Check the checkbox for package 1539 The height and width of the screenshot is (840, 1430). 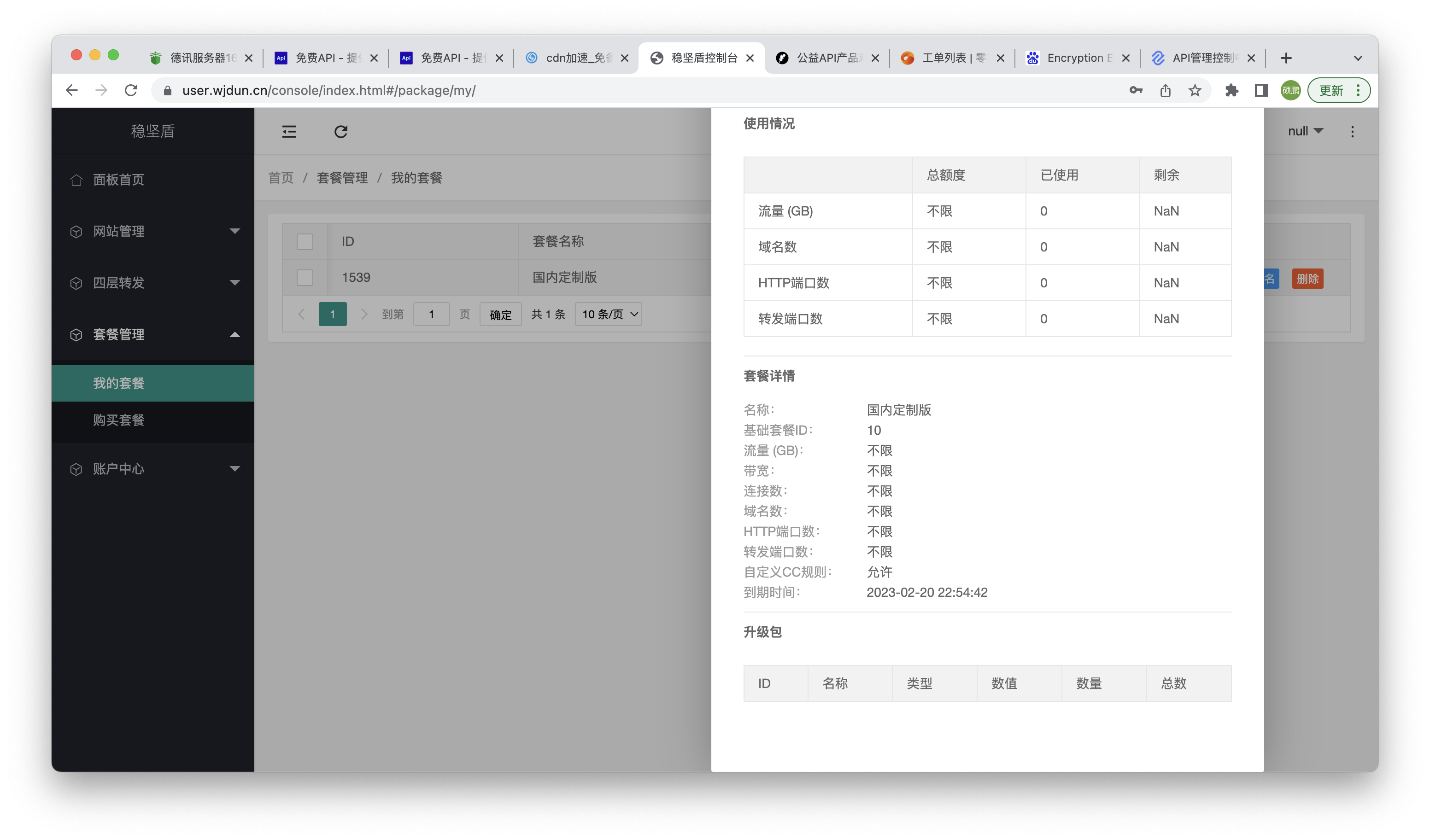click(305, 277)
